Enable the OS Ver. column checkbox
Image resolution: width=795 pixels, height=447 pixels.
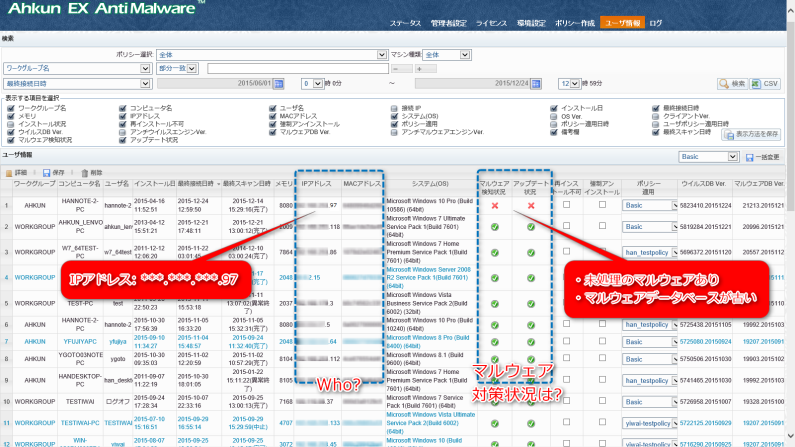point(554,116)
